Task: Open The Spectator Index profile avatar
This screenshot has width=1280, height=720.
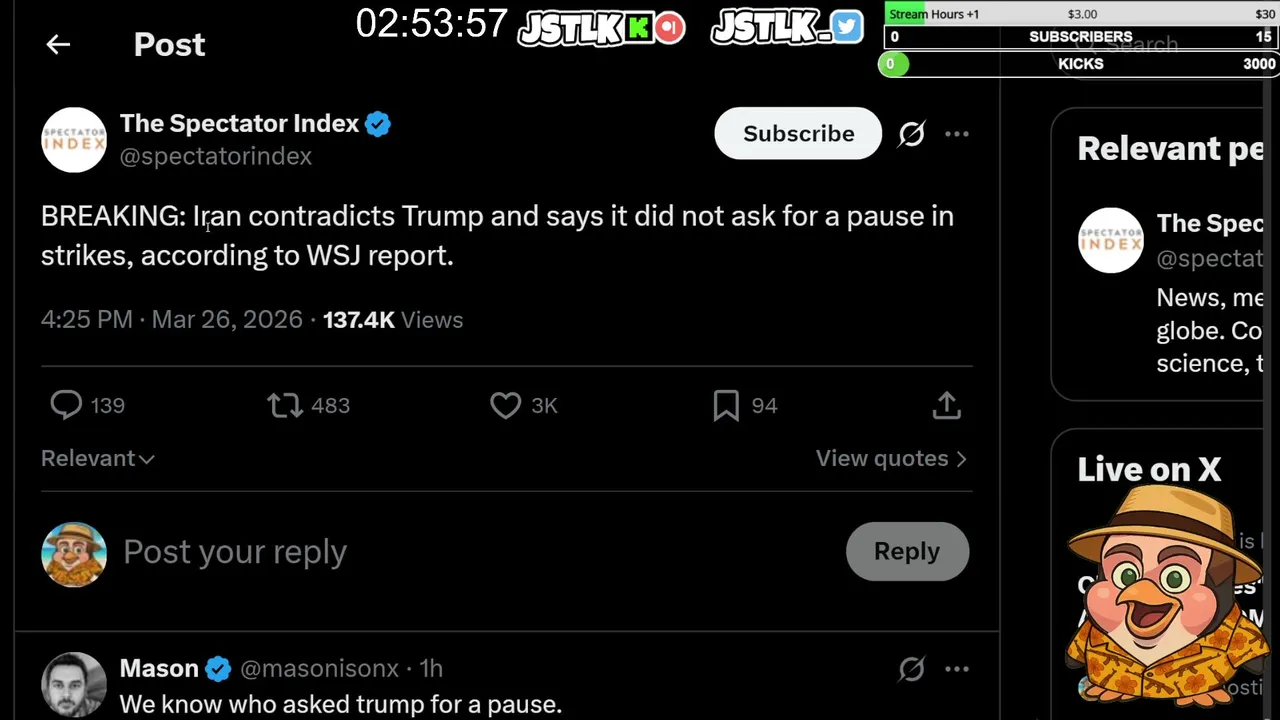Action: (74, 140)
